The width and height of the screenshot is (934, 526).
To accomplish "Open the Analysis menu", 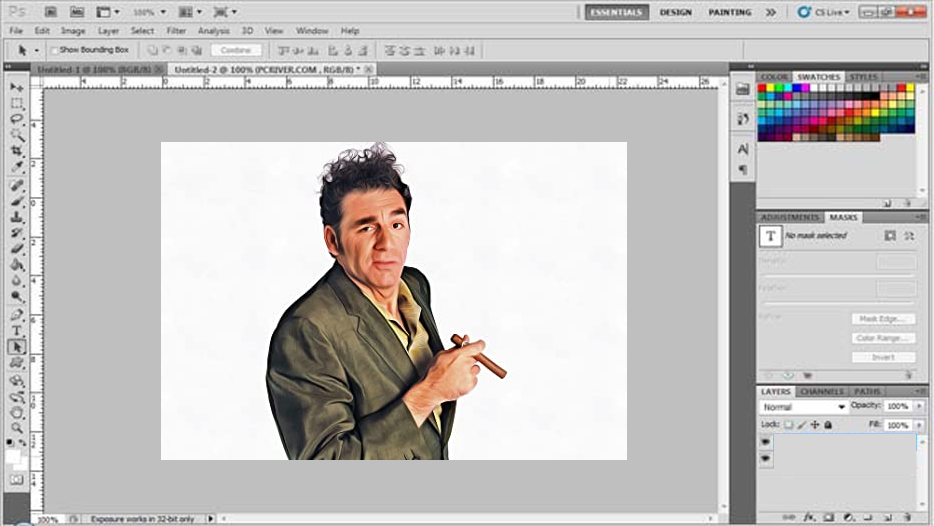I will pyautogui.click(x=213, y=31).
